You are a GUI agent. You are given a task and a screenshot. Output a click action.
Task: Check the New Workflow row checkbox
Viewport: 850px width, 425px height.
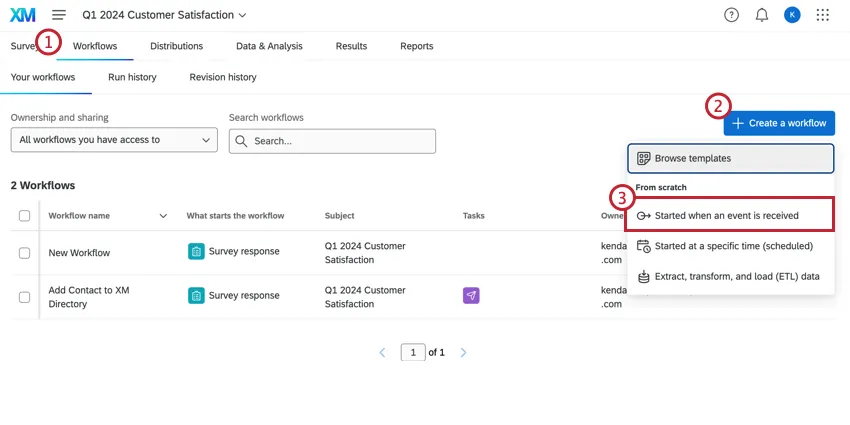click(24, 253)
